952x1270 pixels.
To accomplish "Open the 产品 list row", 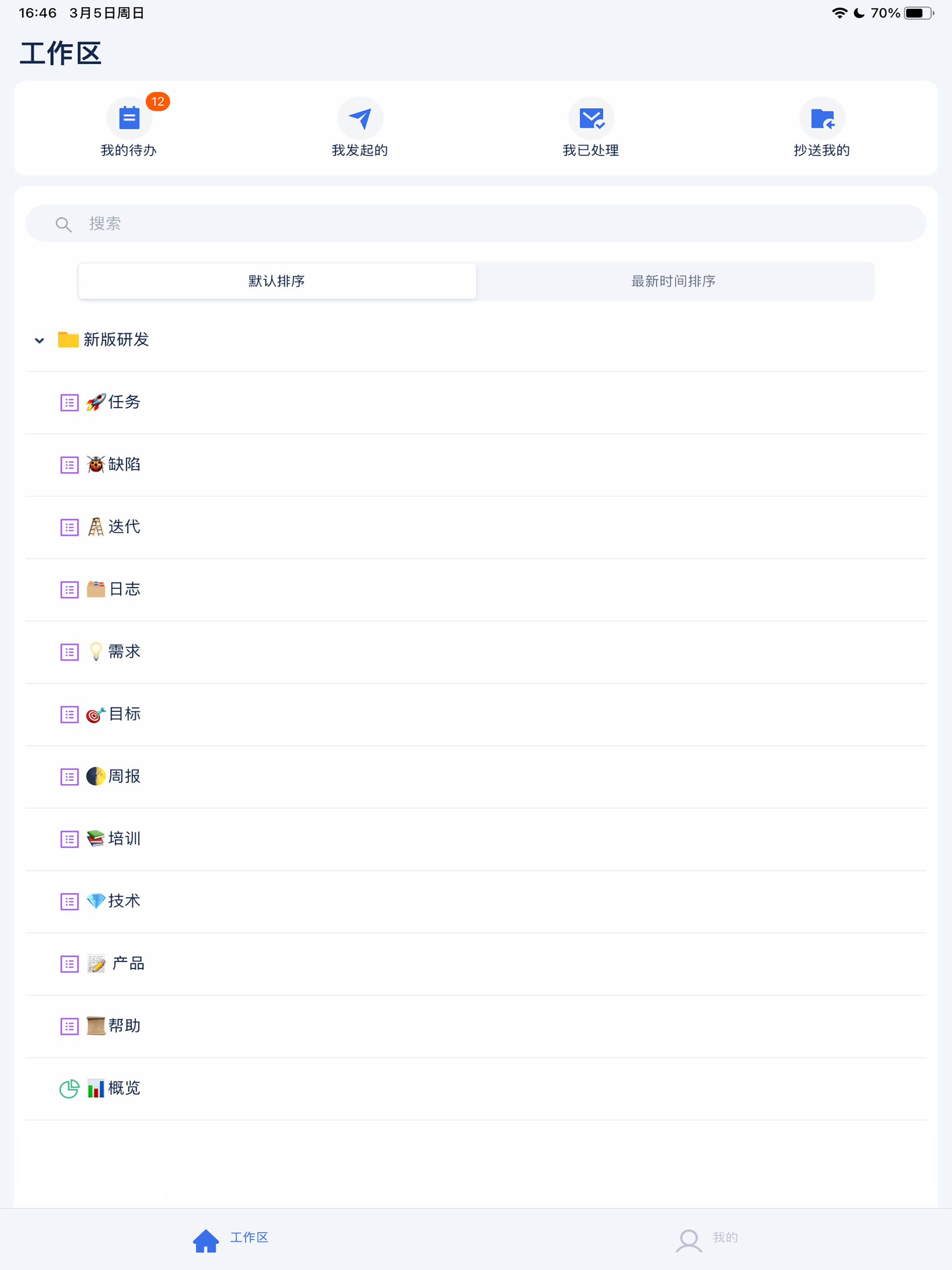I will tap(476, 964).
